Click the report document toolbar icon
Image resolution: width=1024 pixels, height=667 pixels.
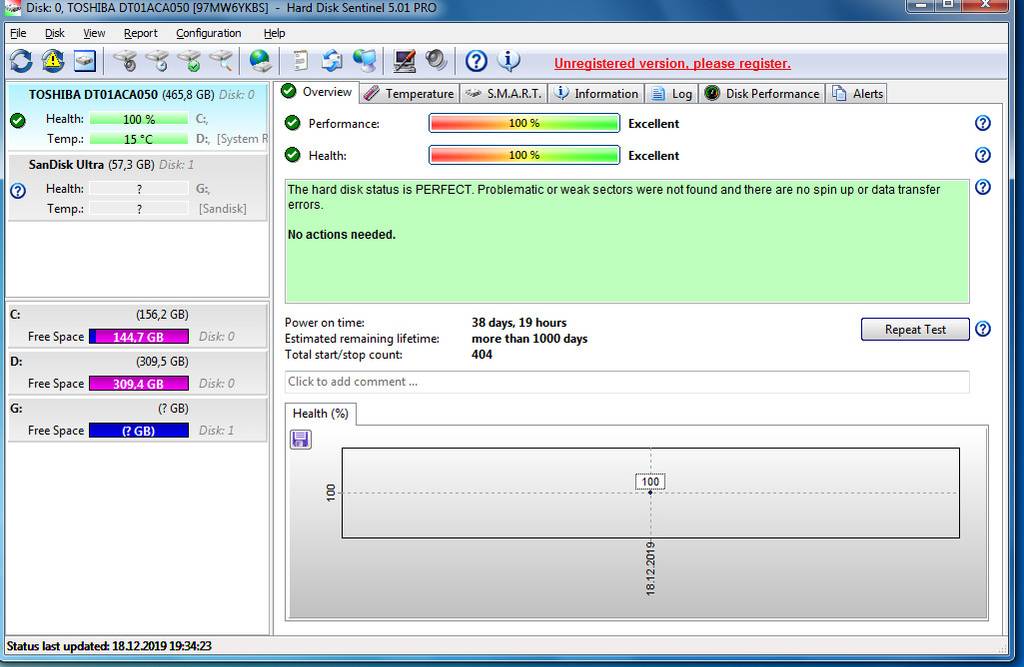click(300, 61)
